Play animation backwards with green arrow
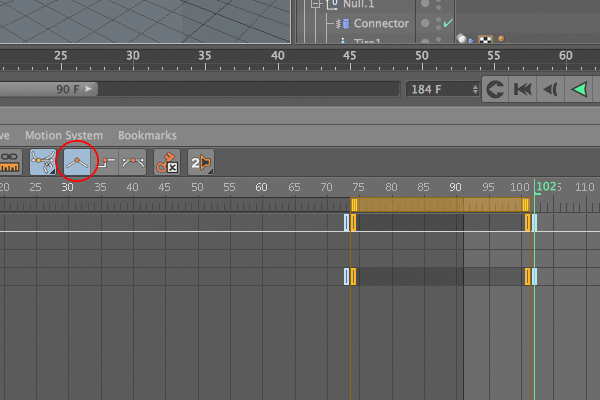The image size is (600, 400). point(579,90)
